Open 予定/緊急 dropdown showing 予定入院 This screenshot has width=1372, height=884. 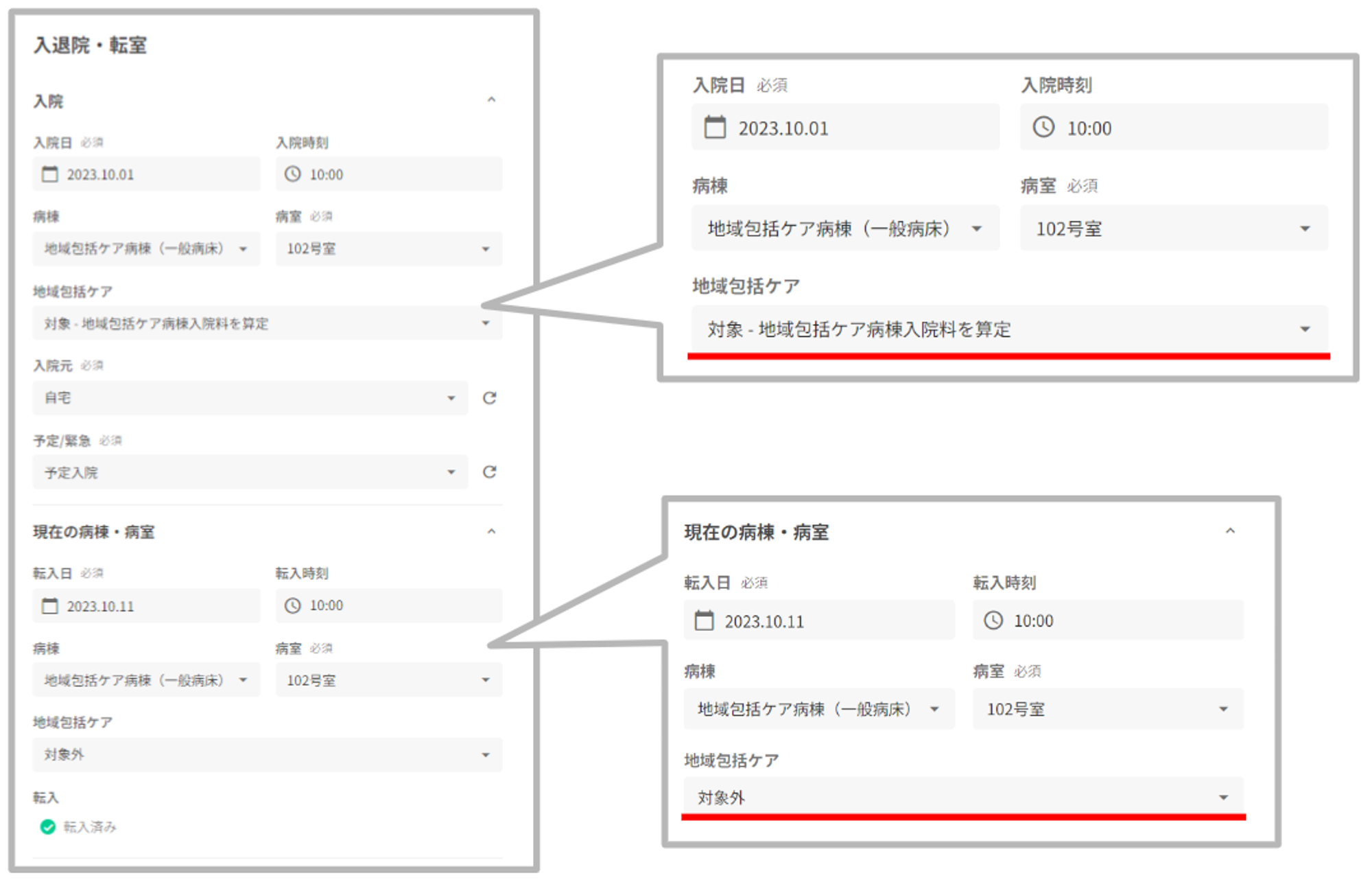pos(250,472)
